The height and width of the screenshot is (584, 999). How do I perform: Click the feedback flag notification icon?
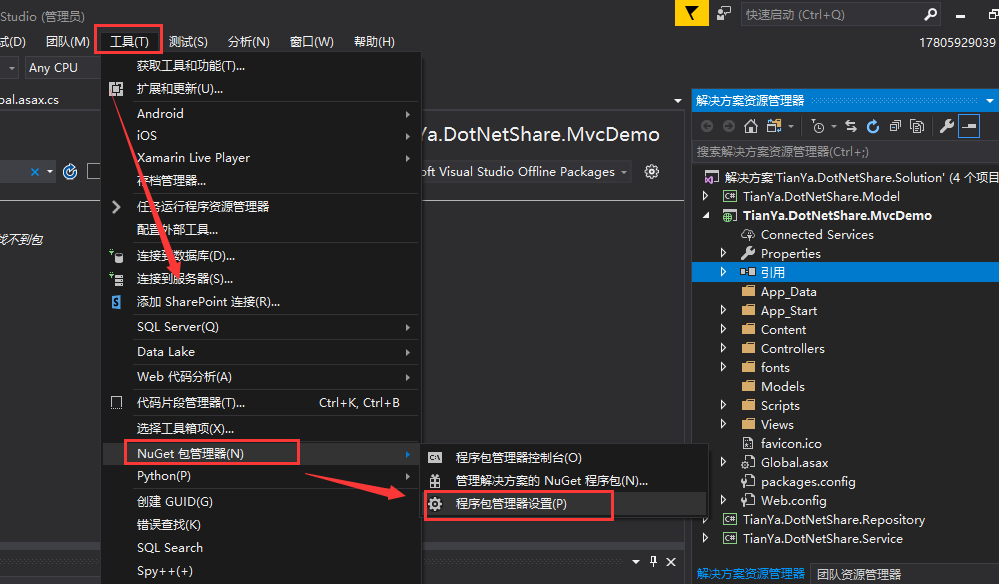692,13
